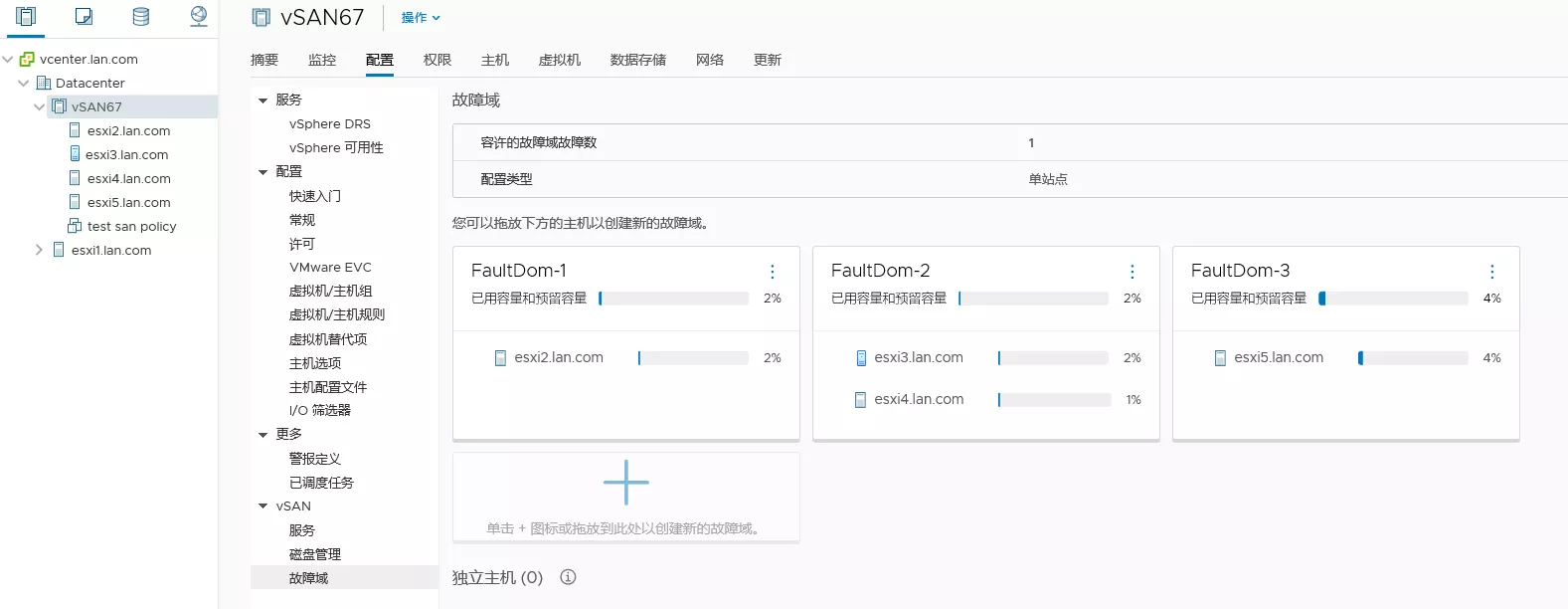Open FaultDom-3 three-dot actions menu
This screenshot has height=609, width=1568.
1492,272
